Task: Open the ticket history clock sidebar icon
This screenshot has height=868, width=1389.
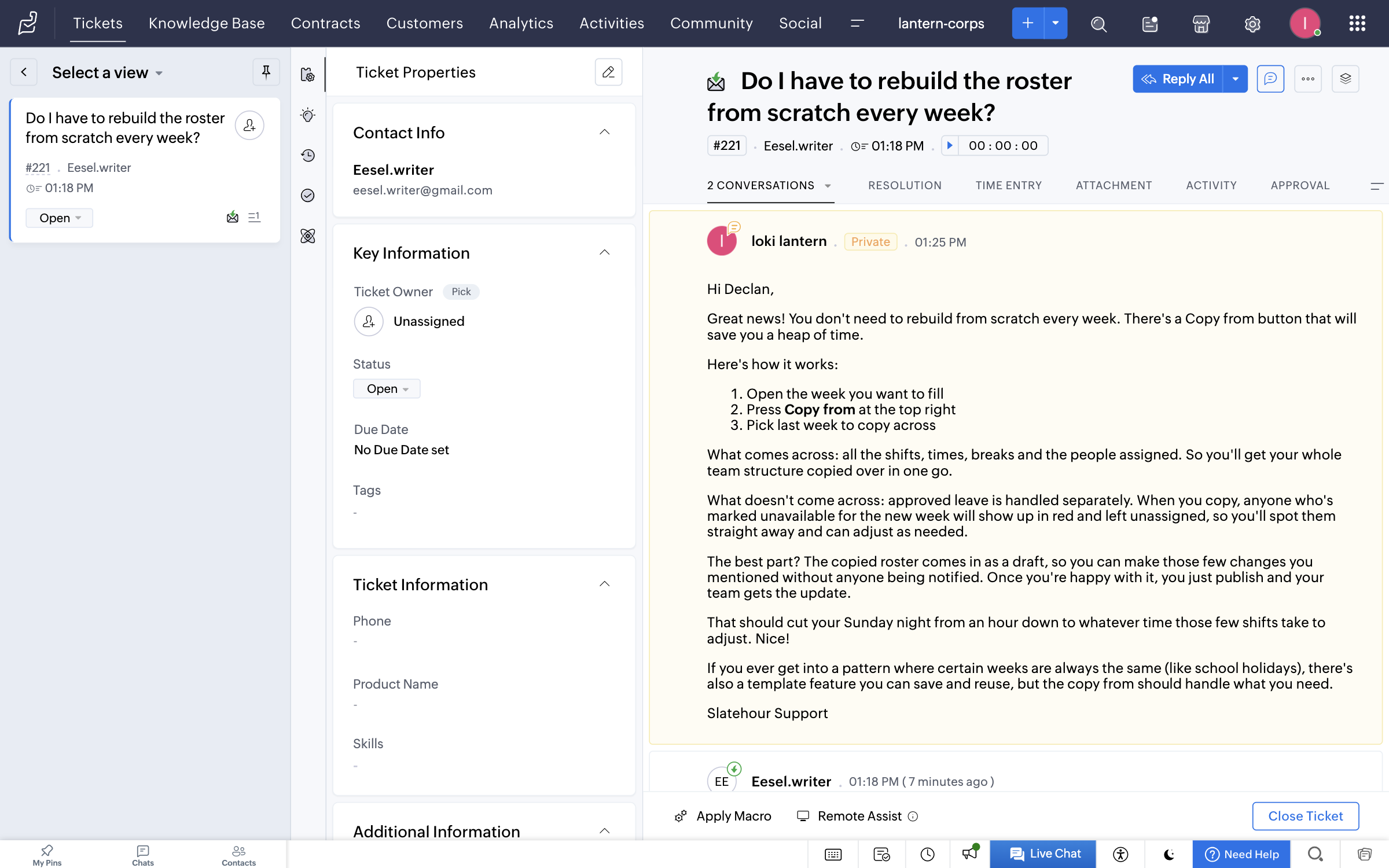Action: pyautogui.click(x=308, y=155)
